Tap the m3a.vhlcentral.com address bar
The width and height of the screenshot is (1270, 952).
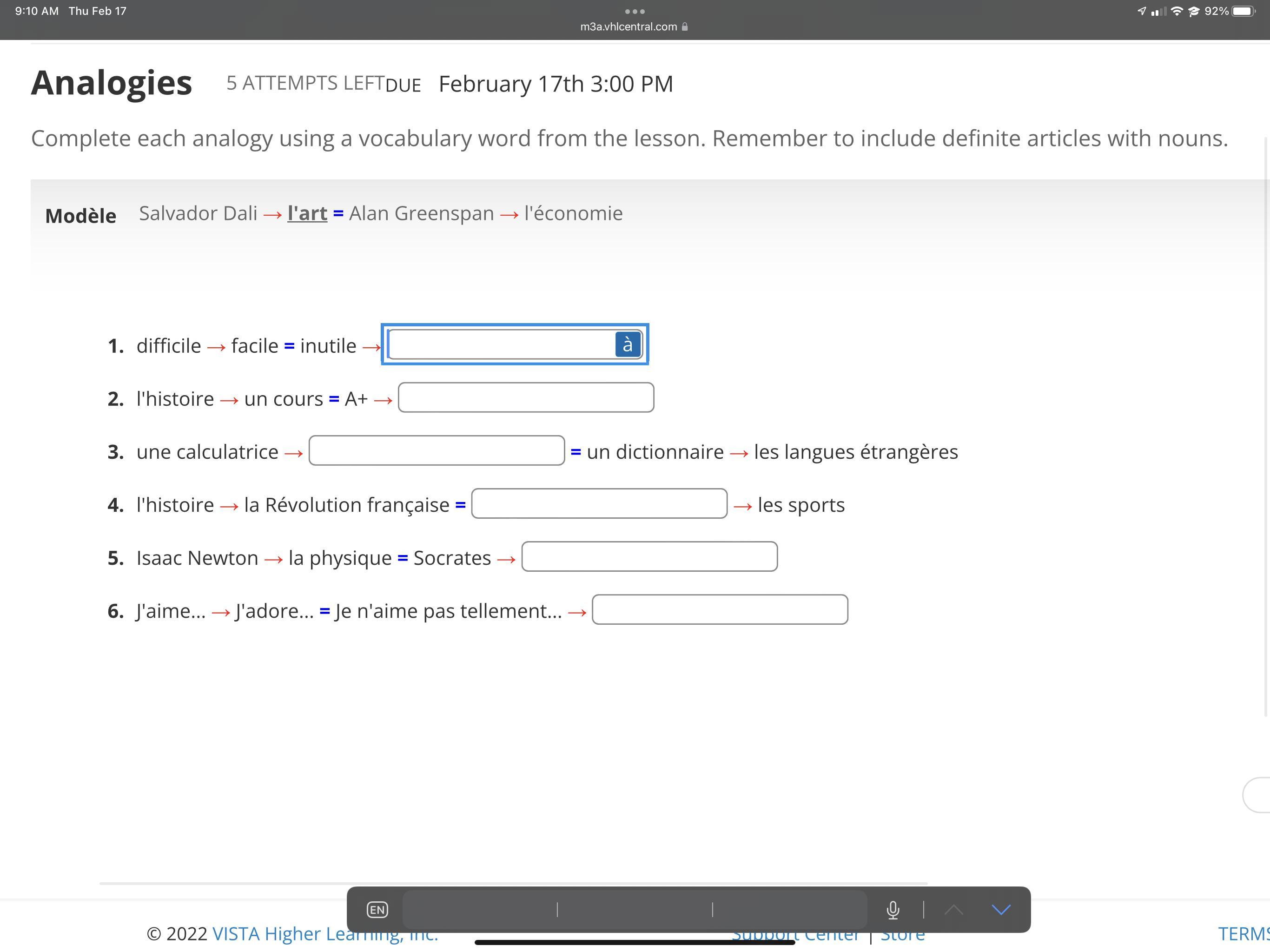tap(628, 27)
